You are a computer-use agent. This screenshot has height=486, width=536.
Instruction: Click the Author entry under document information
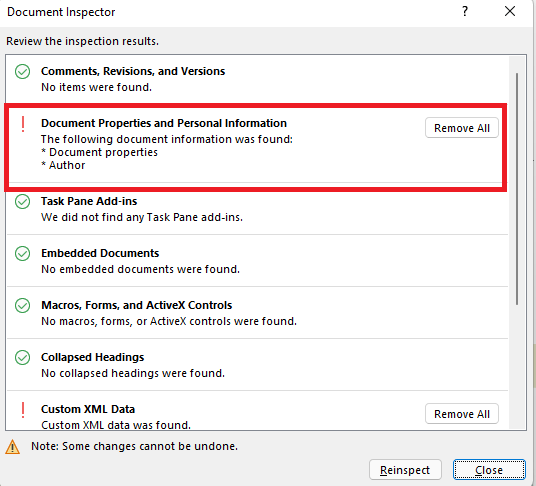[x=67, y=165]
